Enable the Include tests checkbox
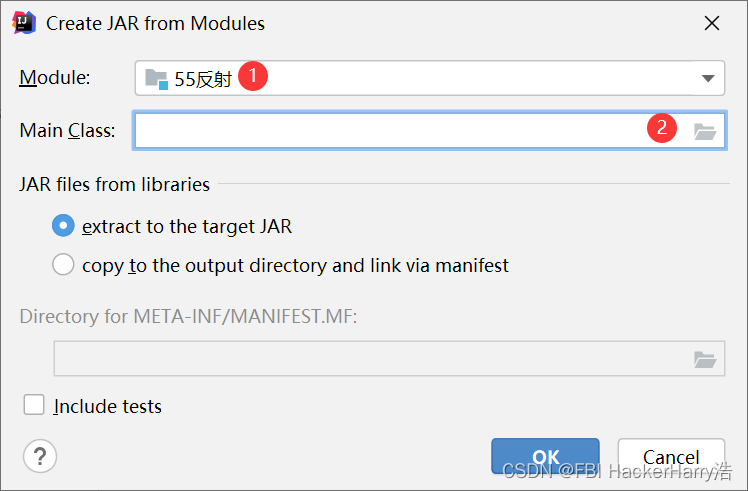 click(34, 405)
